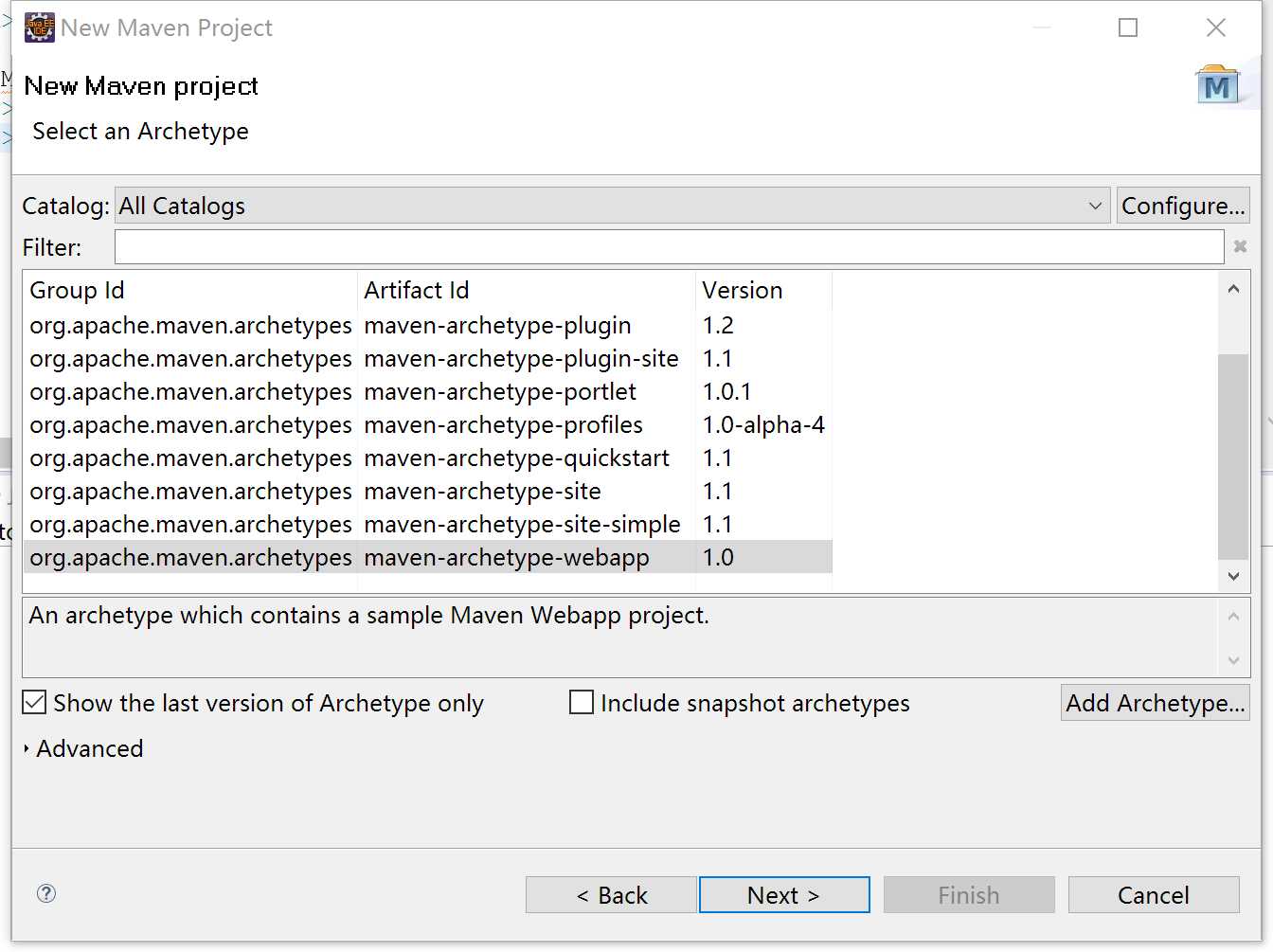The width and height of the screenshot is (1273, 952).
Task: Maximize the New Maven Project window
Action: (x=1128, y=27)
